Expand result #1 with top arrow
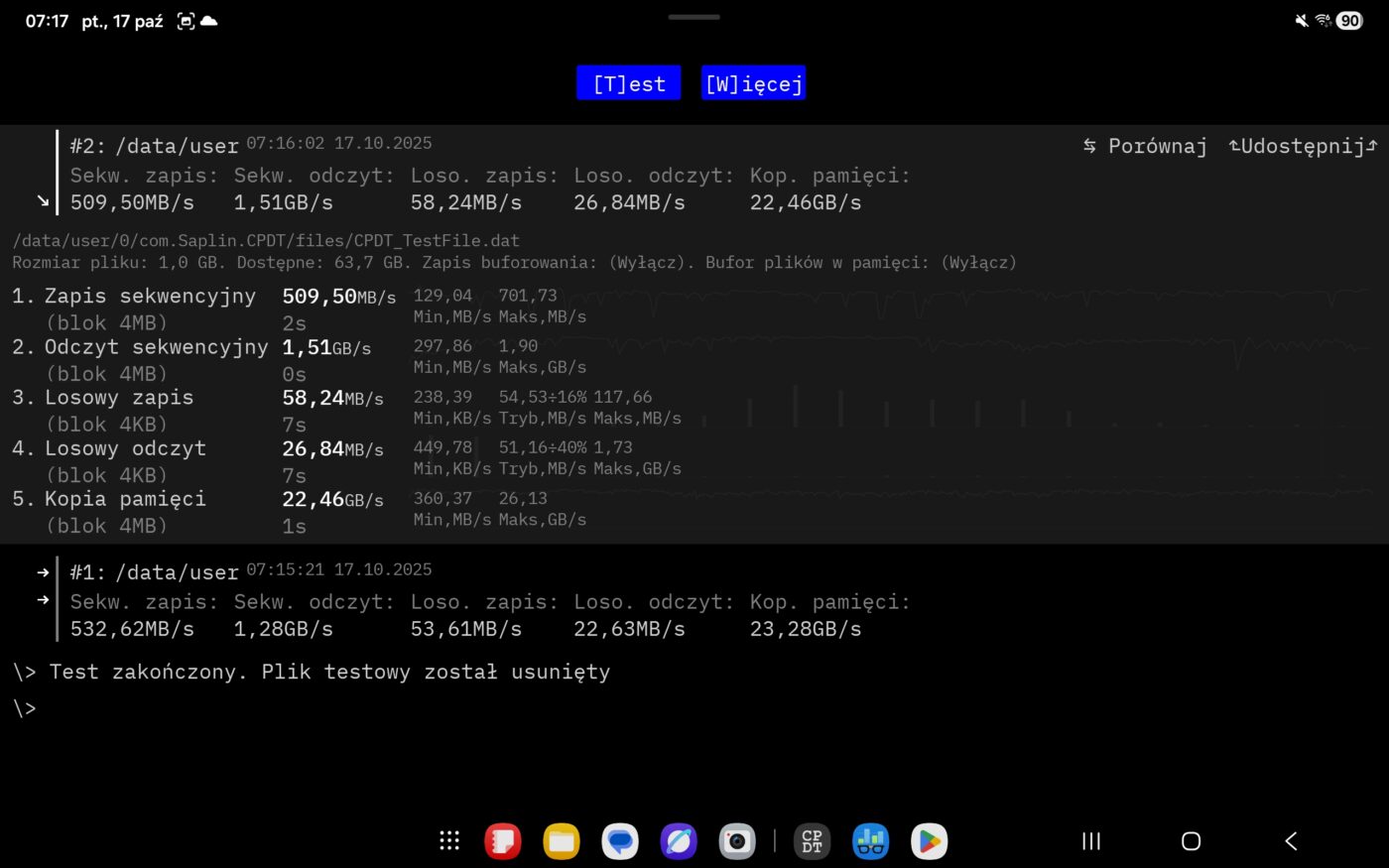This screenshot has width=1389, height=868. (43, 572)
